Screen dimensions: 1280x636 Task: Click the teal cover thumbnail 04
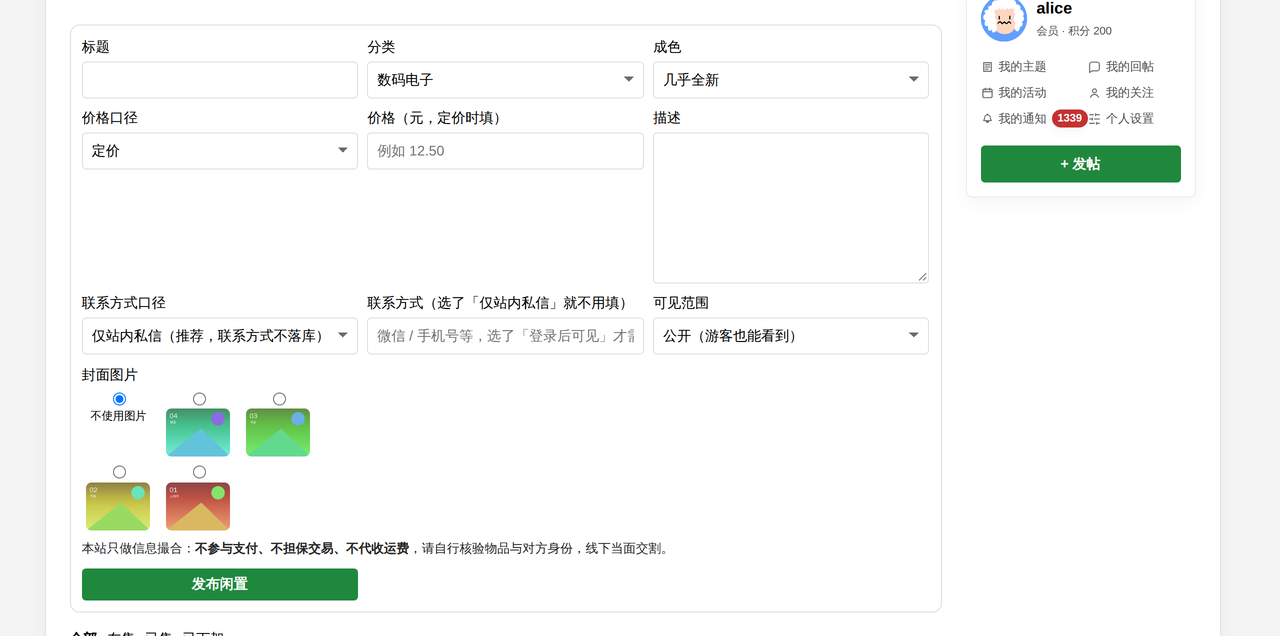pos(198,432)
